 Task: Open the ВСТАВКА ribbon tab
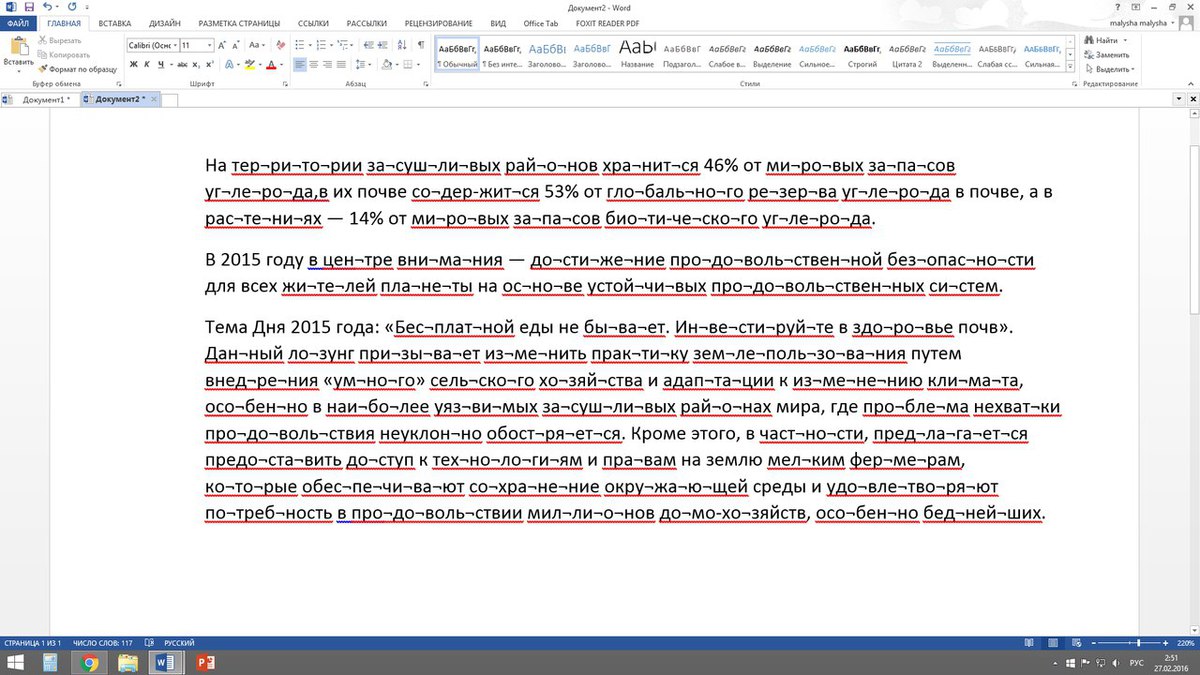point(114,22)
